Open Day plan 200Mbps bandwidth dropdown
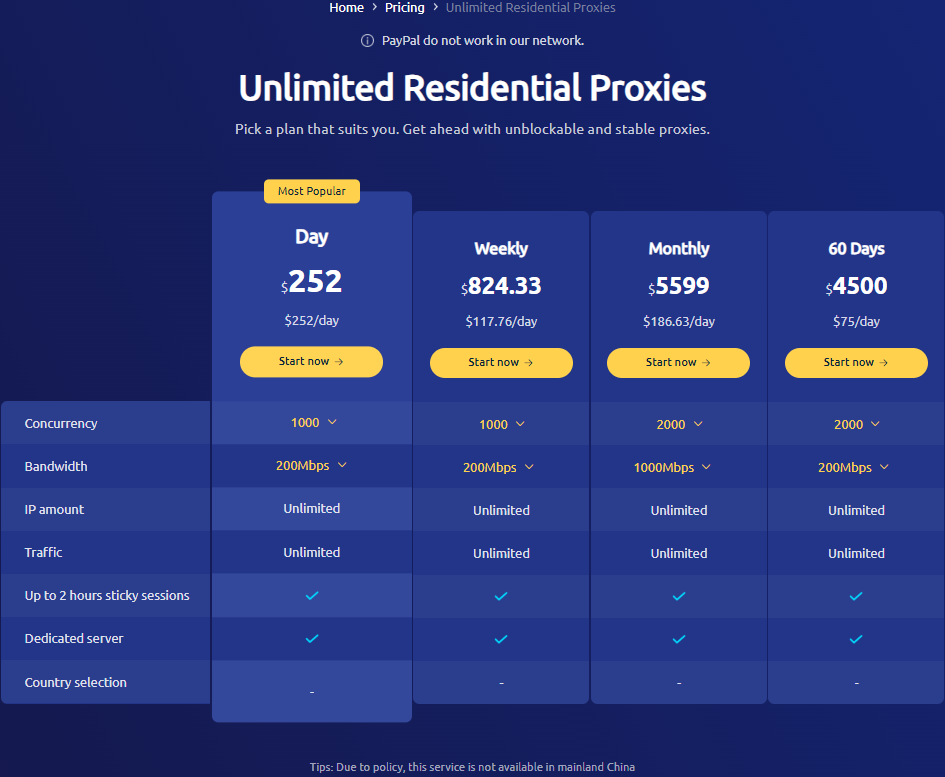Image resolution: width=945 pixels, height=777 pixels. tap(312, 465)
